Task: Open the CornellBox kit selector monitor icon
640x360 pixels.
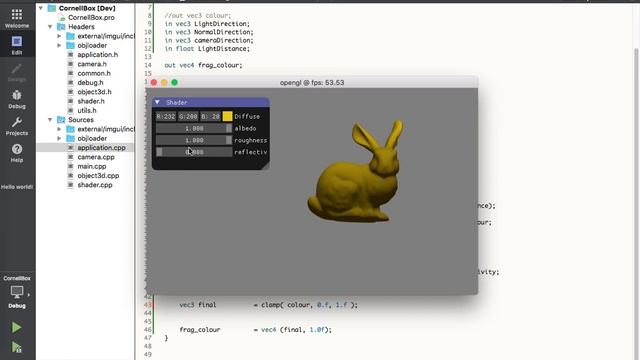Action: tap(17, 292)
